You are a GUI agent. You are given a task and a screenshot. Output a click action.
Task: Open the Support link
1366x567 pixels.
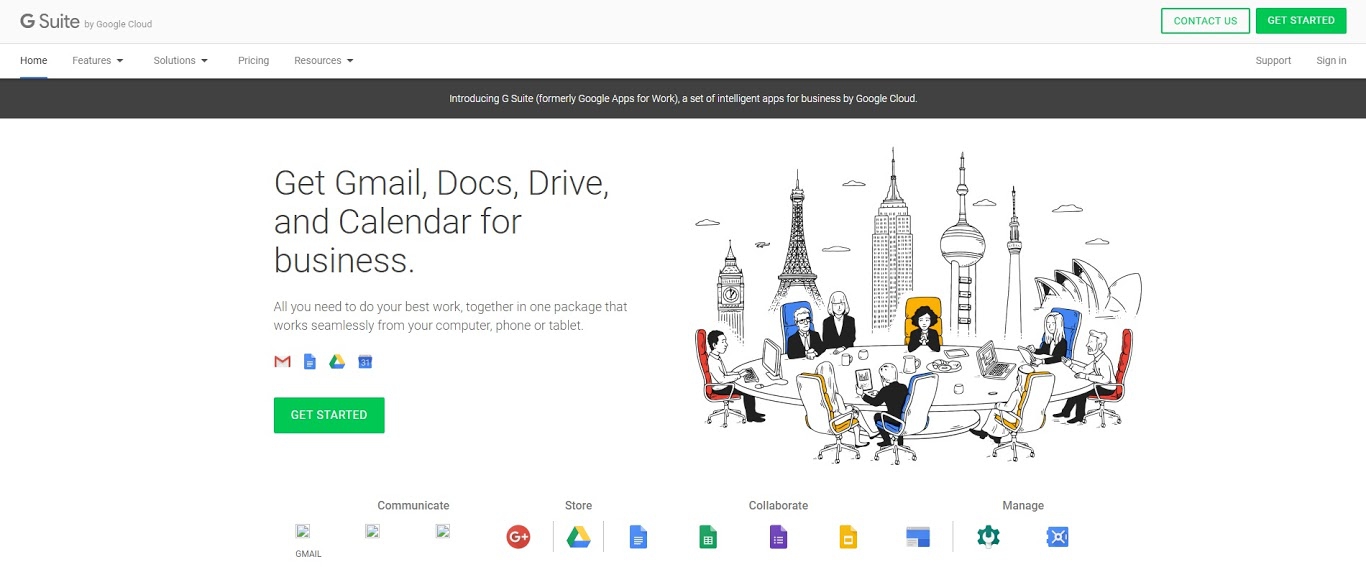(x=1273, y=61)
